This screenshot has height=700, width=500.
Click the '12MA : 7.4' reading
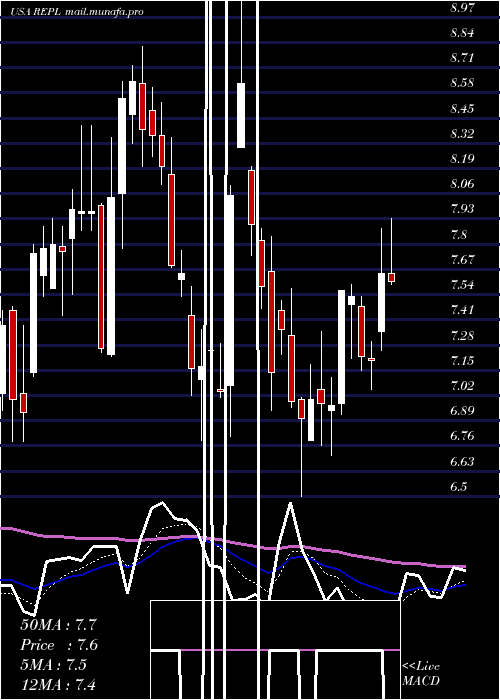58,684
